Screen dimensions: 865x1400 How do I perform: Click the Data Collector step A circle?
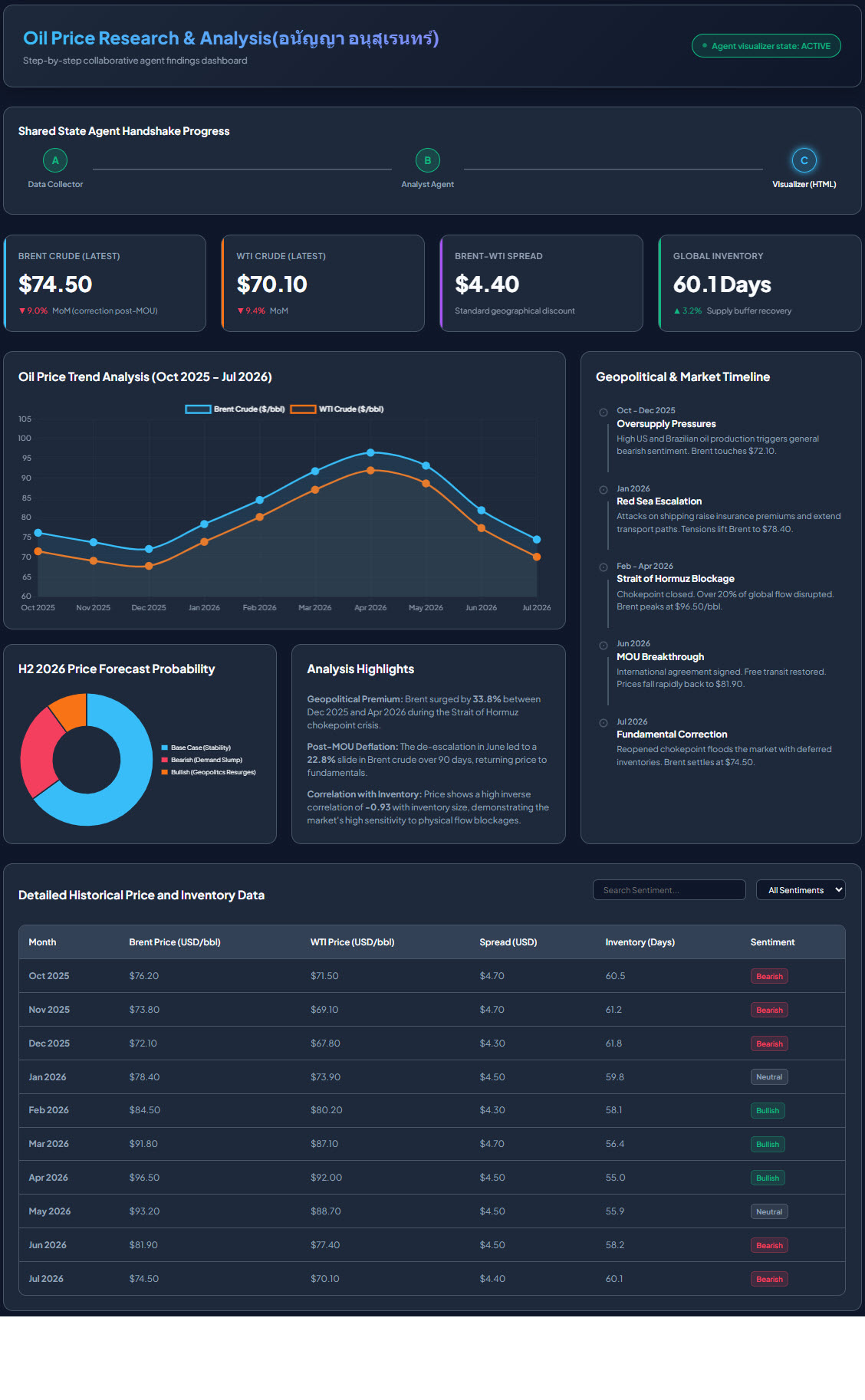[x=55, y=161]
